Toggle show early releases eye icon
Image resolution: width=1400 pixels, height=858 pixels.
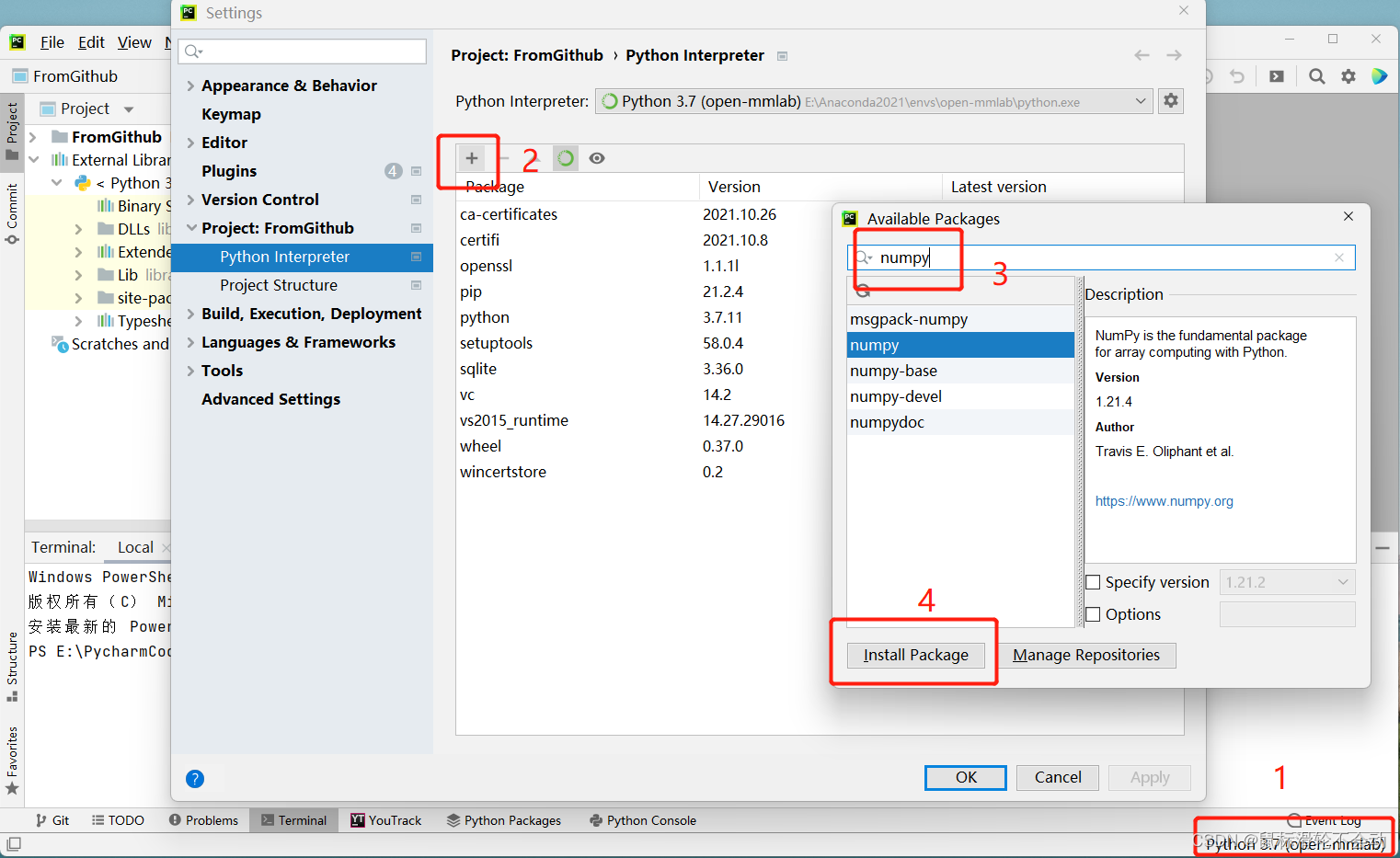(x=597, y=158)
